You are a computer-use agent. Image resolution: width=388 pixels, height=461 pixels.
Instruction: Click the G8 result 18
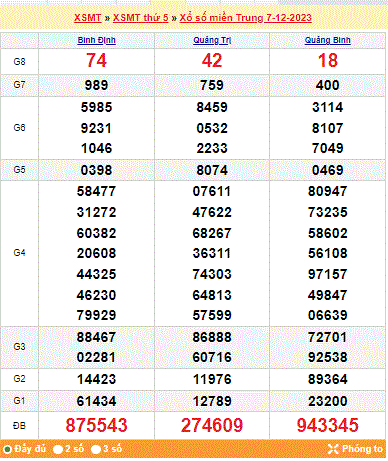[328, 61]
